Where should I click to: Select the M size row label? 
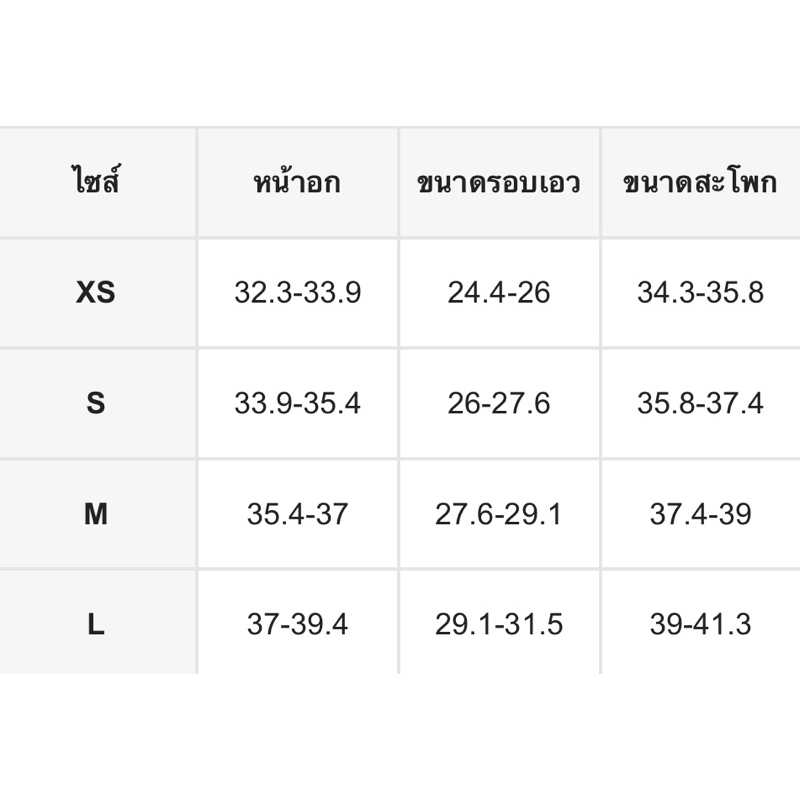[96, 514]
